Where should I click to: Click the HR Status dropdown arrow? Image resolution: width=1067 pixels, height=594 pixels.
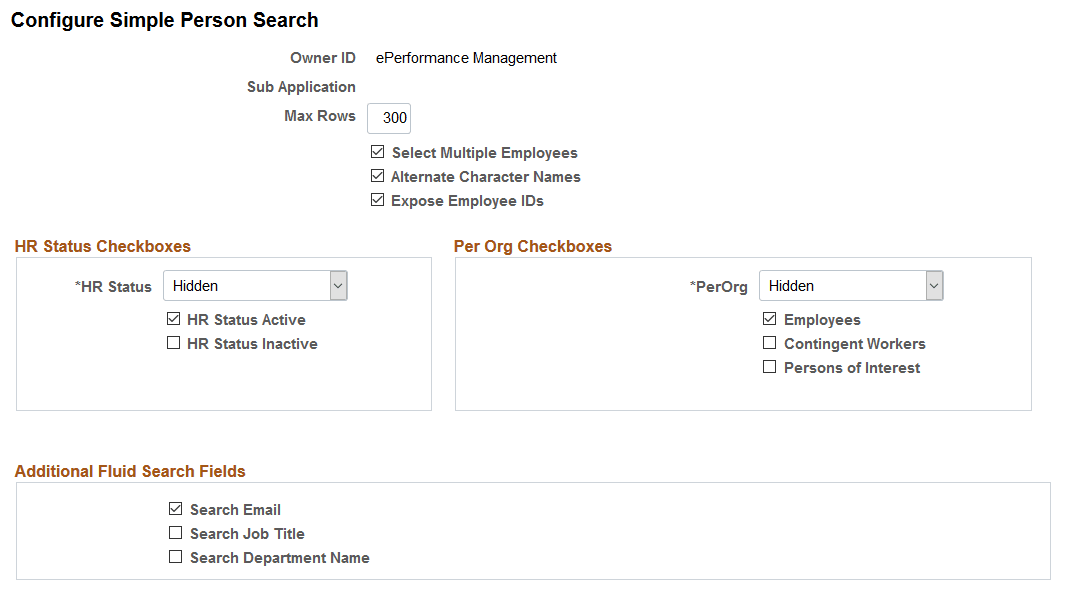coord(338,285)
